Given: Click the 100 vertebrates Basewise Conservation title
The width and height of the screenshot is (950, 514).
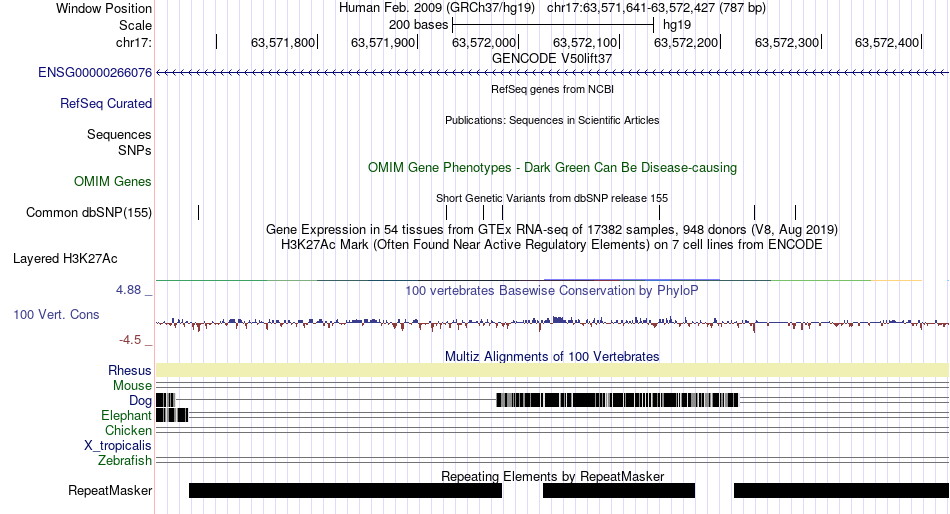Looking at the screenshot, I should point(552,291).
